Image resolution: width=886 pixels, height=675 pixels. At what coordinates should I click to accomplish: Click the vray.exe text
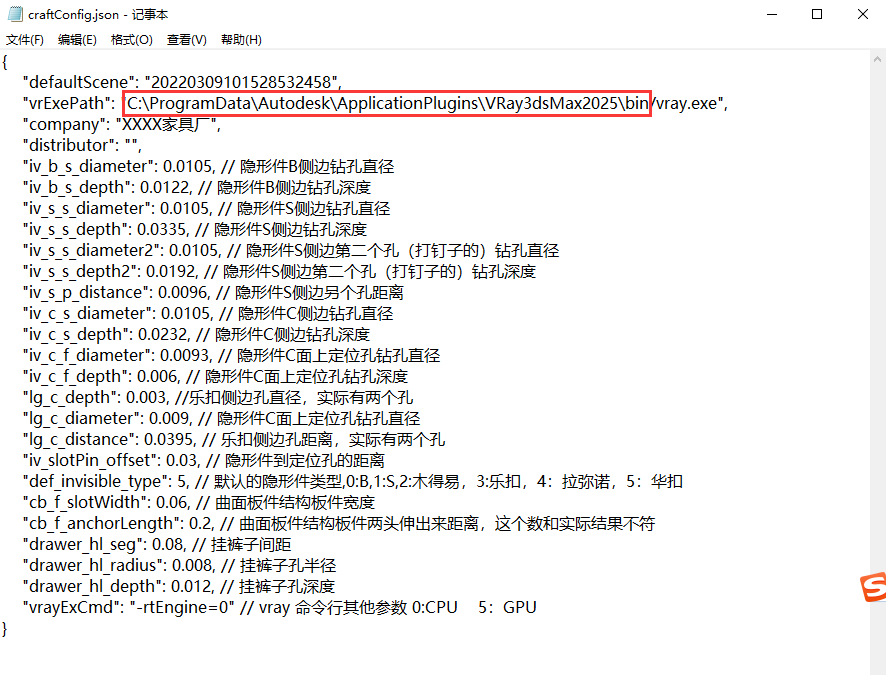coord(686,103)
